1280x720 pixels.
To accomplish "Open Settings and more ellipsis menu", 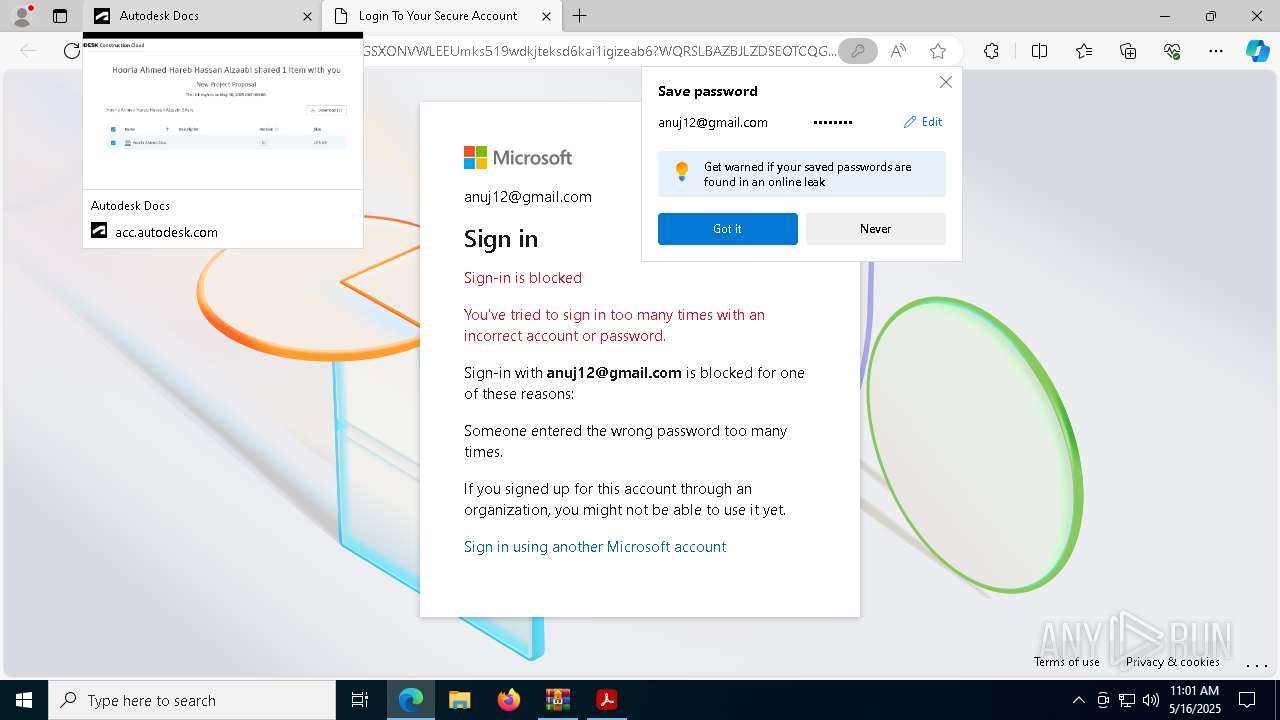I will tap(1216, 51).
